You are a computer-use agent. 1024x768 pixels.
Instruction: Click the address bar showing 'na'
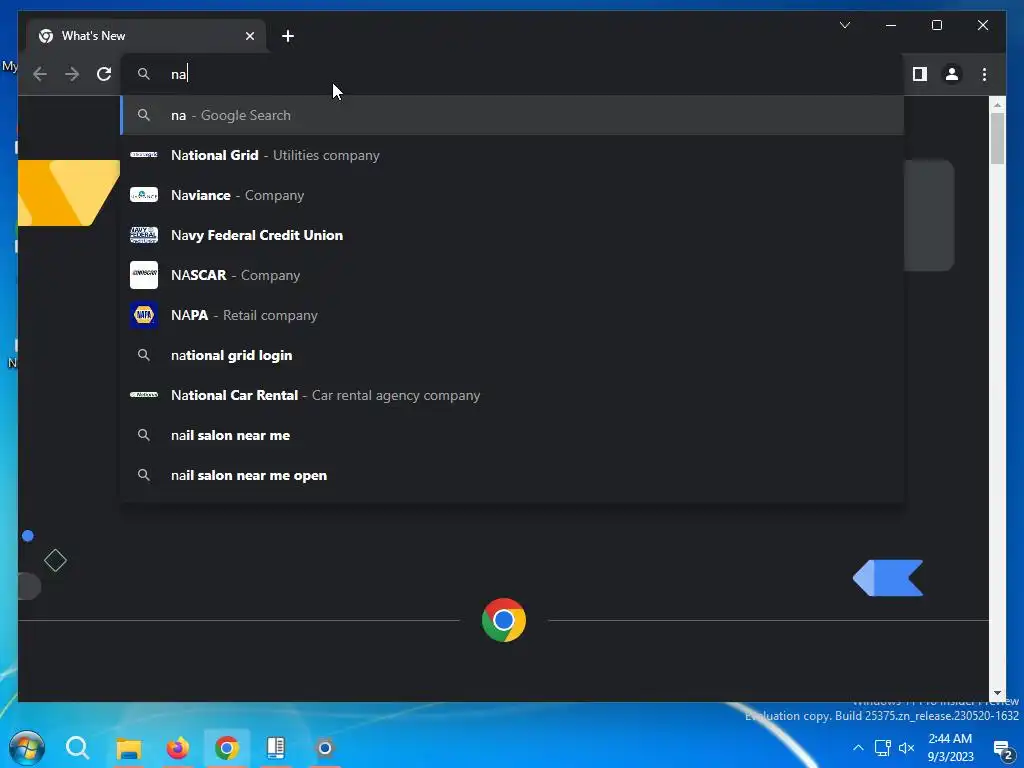click(512, 74)
